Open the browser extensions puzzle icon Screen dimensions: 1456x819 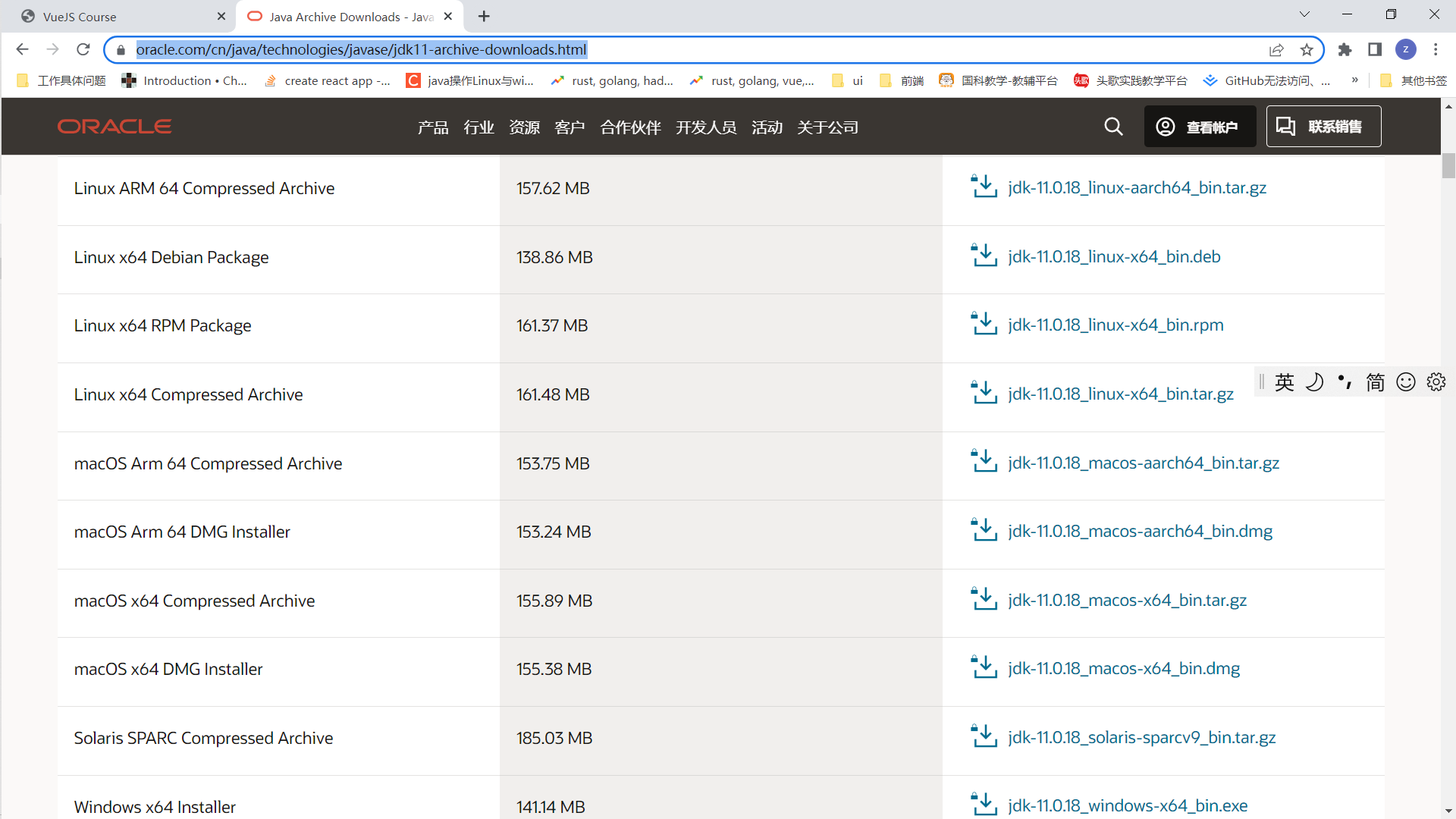(1345, 49)
